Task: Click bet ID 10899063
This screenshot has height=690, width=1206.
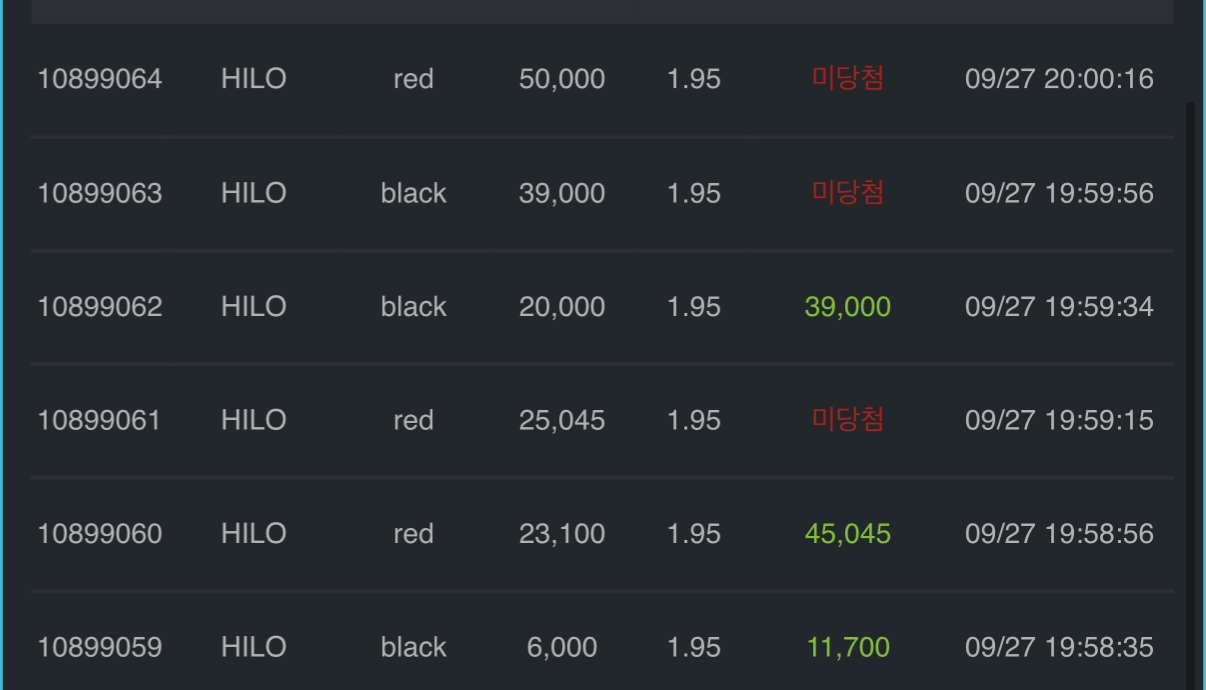Action: [x=99, y=193]
